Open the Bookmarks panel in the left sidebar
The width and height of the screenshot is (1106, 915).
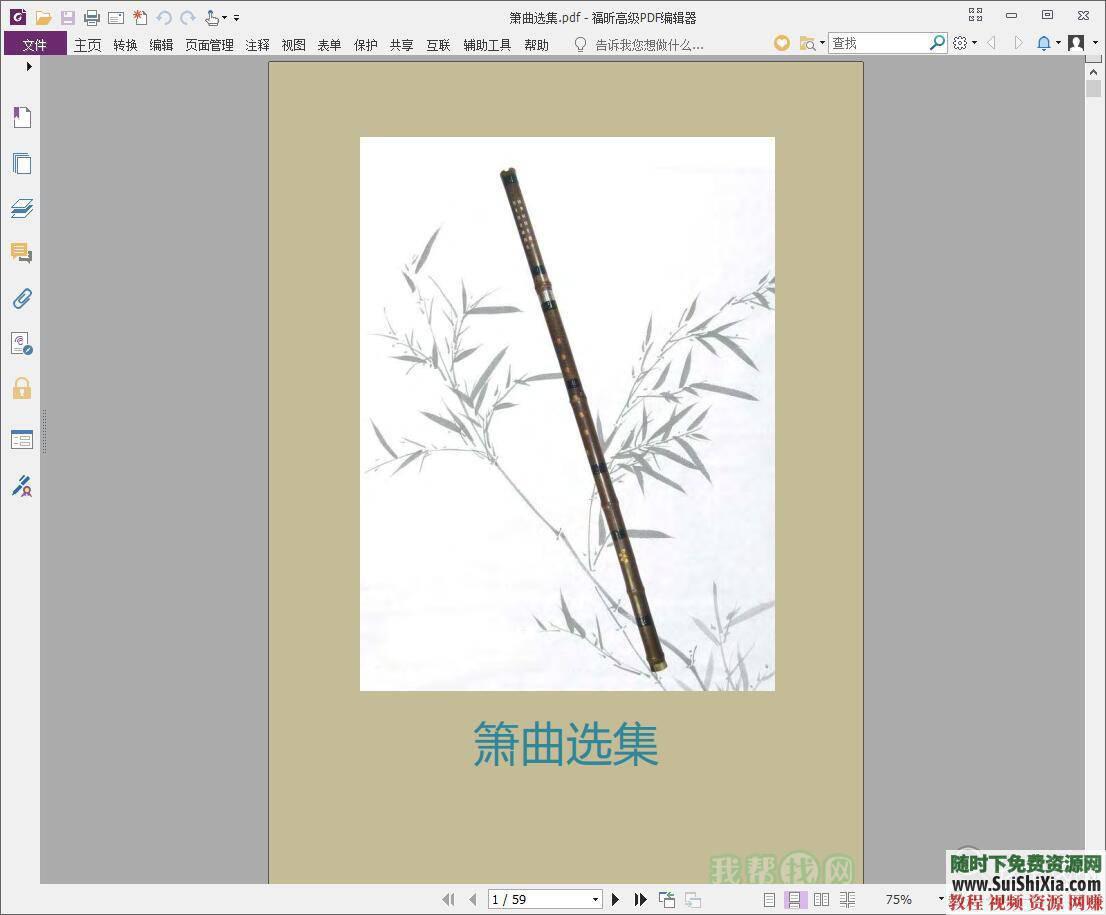pos(22,117)
